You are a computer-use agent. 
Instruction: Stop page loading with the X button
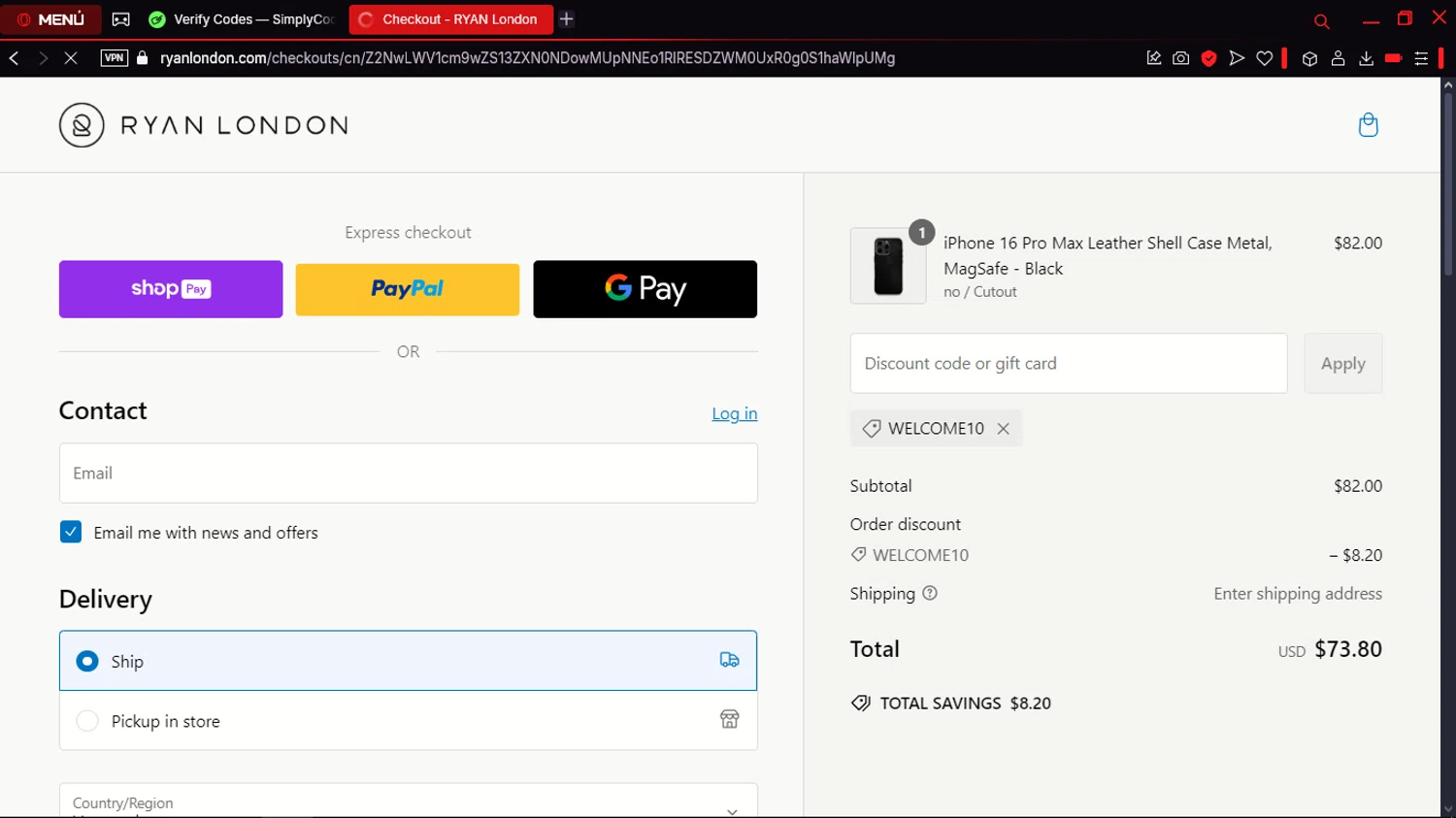tap(71, 58)
